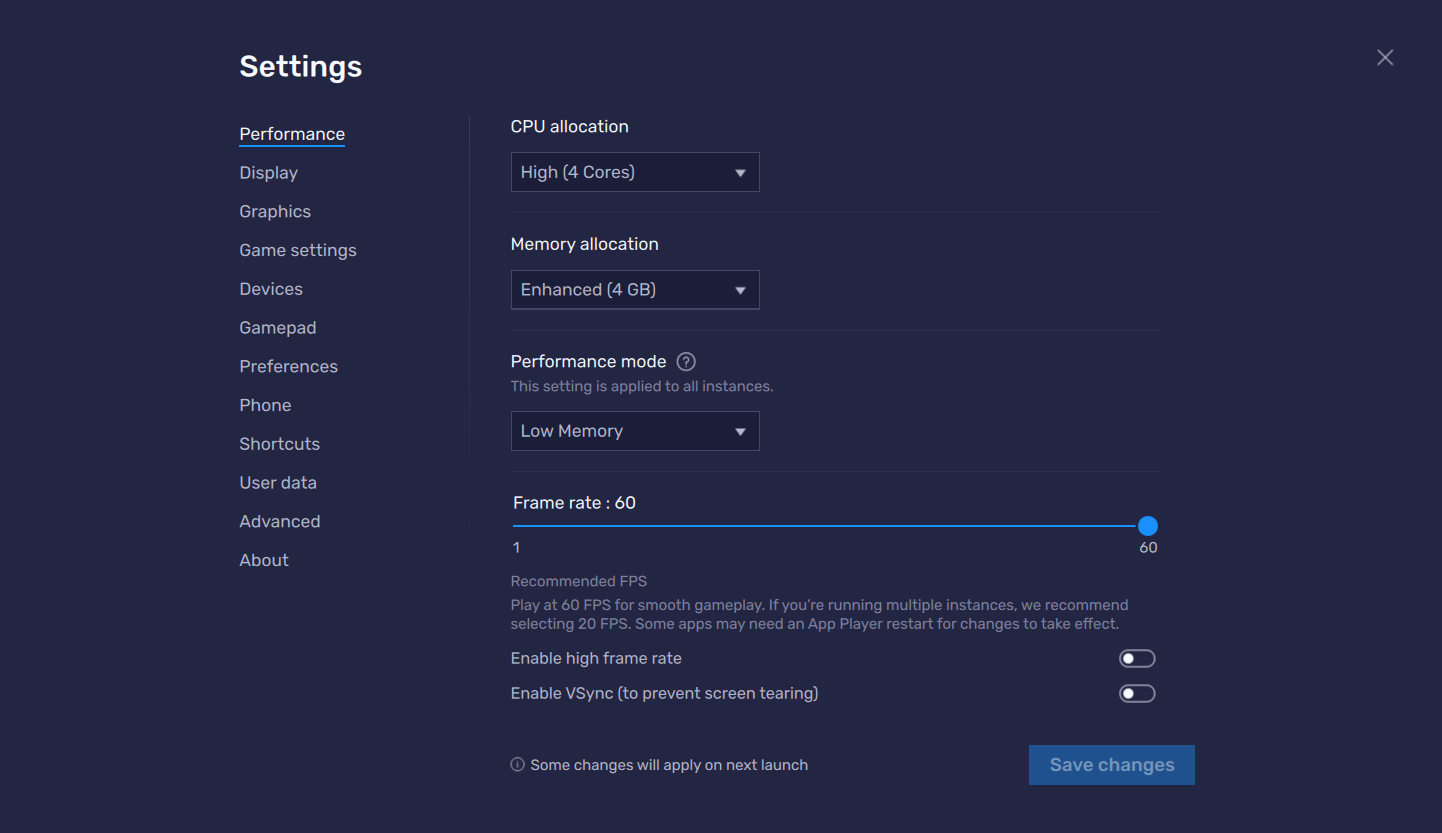Click 'This setting is applied to all instances' text

642,386
